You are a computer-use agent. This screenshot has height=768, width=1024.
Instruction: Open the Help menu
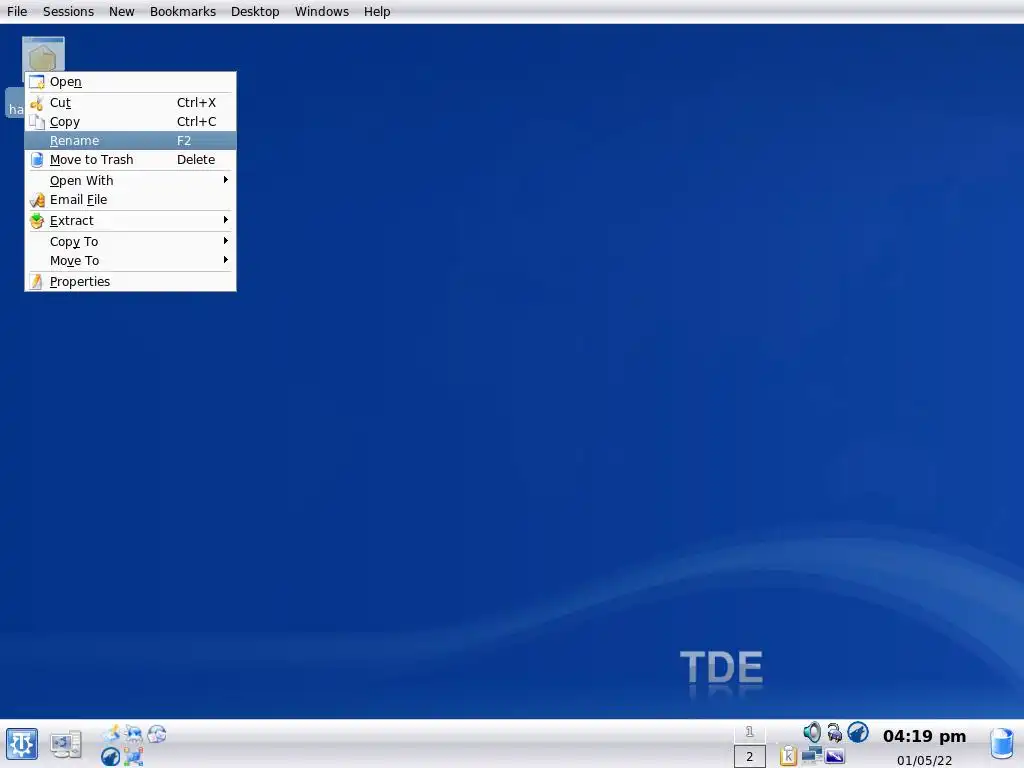[x=377, y=12]
